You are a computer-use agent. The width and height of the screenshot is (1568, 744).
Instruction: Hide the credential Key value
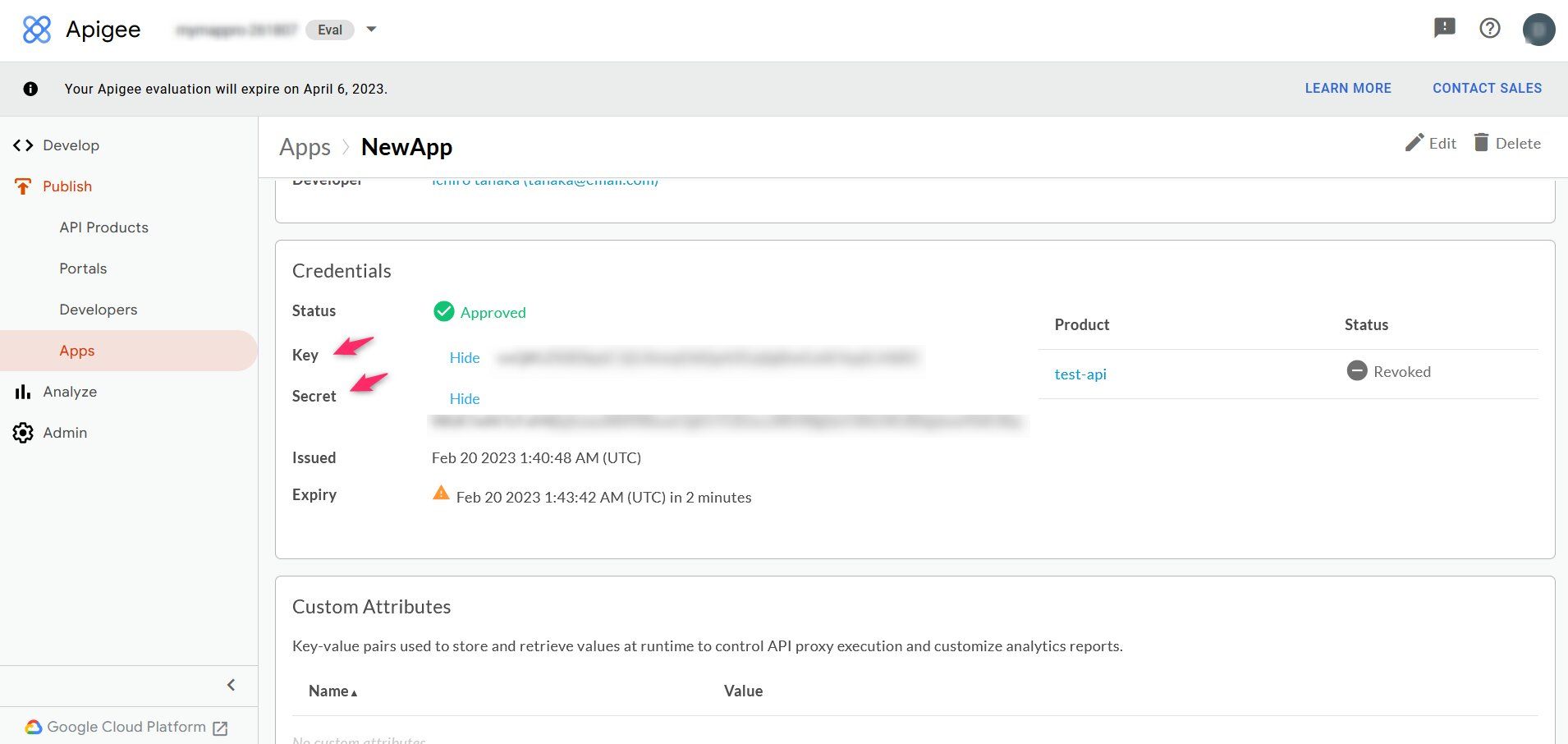coord(464,358)
